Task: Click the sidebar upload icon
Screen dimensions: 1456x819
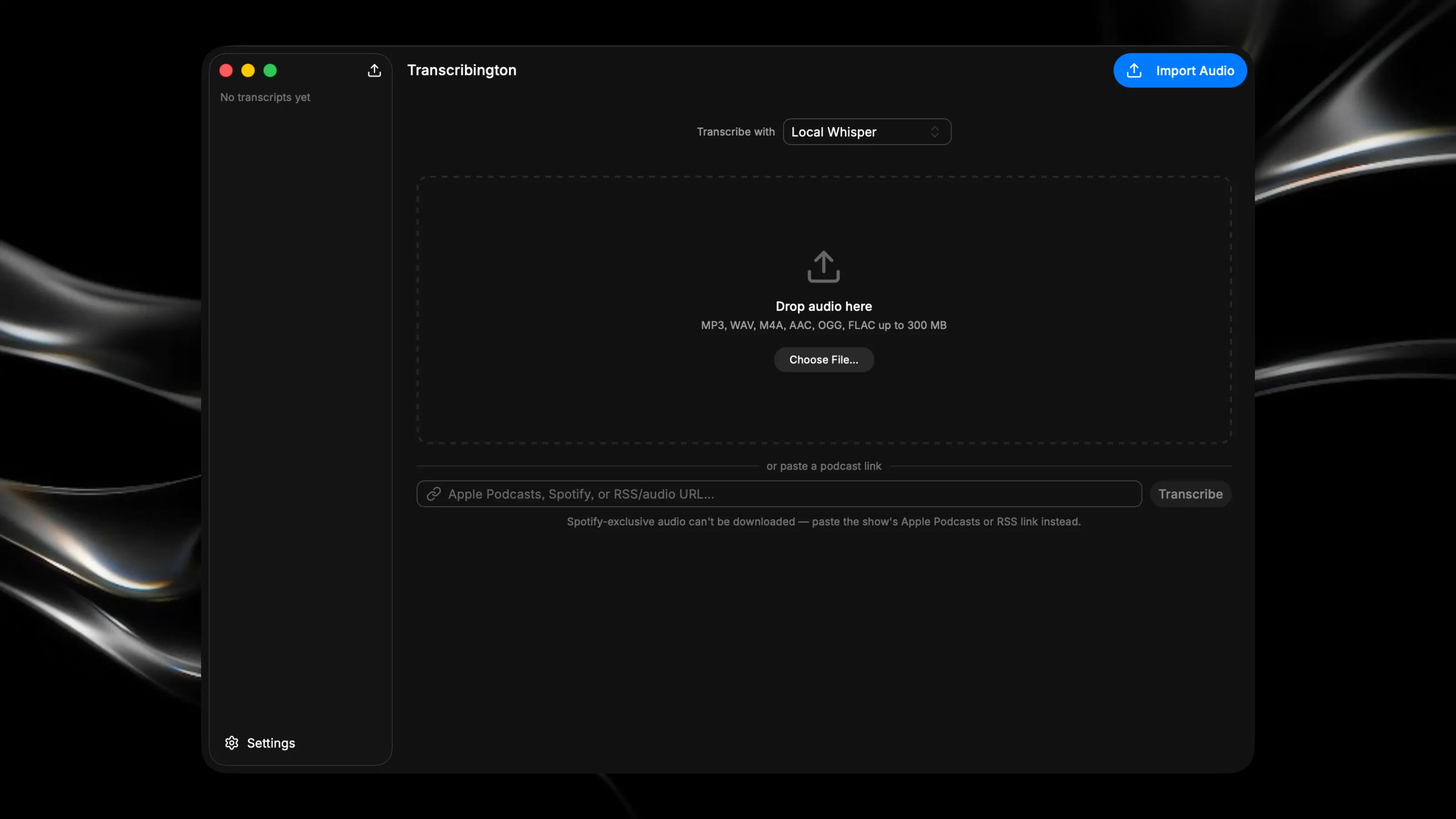Action: coord(374,70)
